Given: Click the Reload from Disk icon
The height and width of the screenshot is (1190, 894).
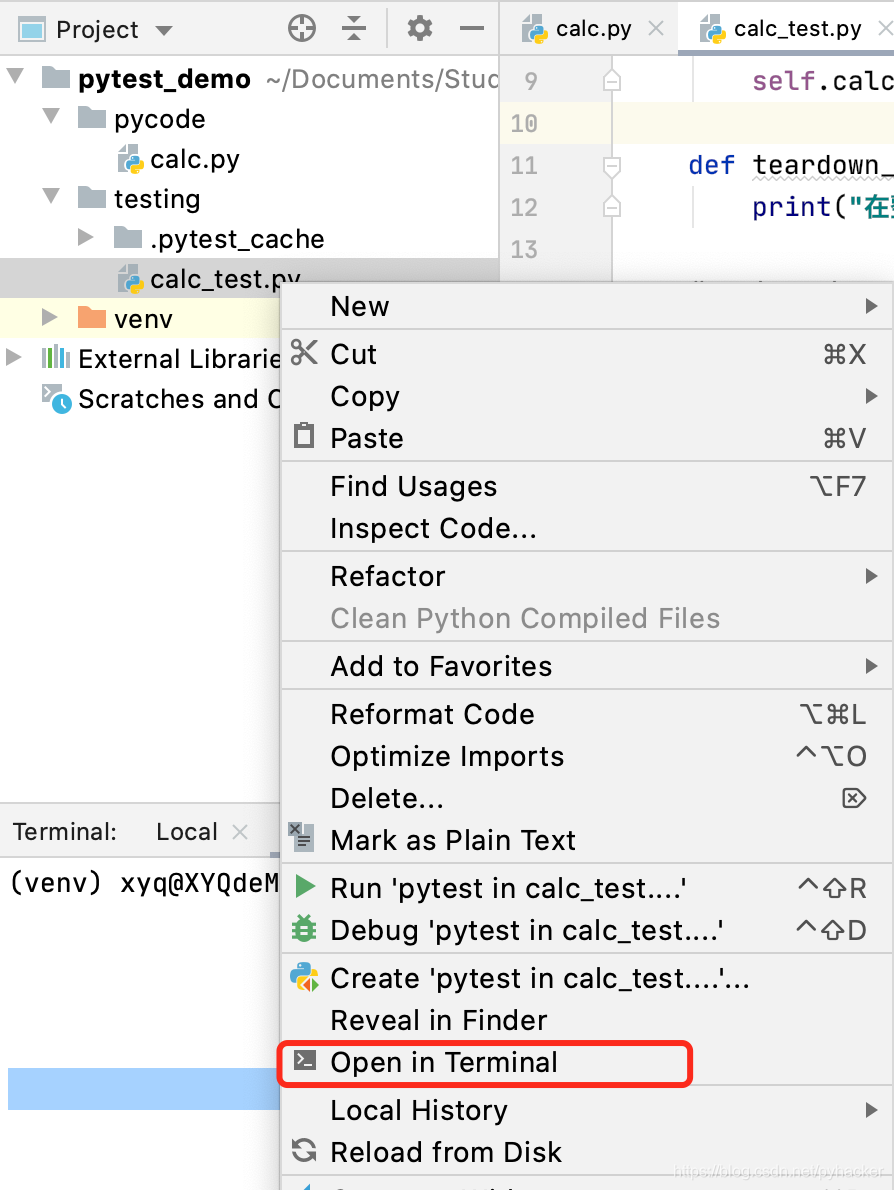Looking at the screenshot, I should 304,1151.
